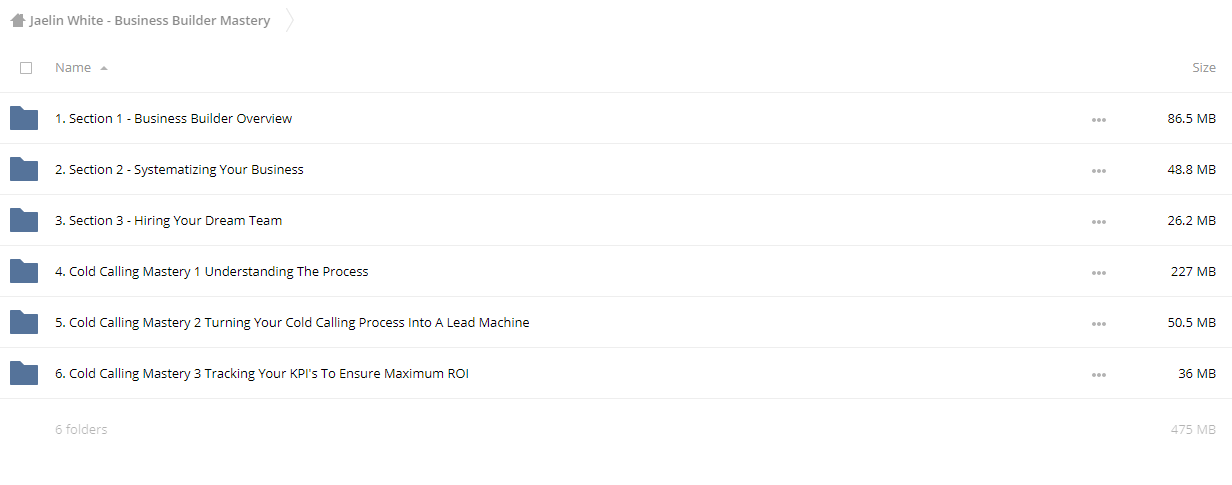This screenshot has height=485, width=1232.
Task: Open Section 1 - Business Builder Overview
Action: click(174, 118)
